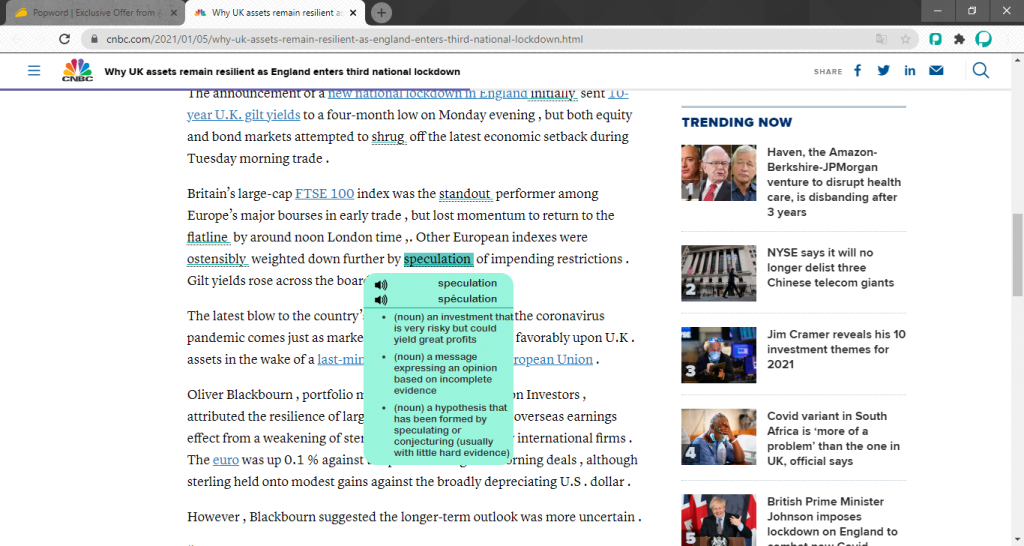Open Covid variant in South Africa story
The height and width of the screenshot is (546, 1024).
pos(833,438)
